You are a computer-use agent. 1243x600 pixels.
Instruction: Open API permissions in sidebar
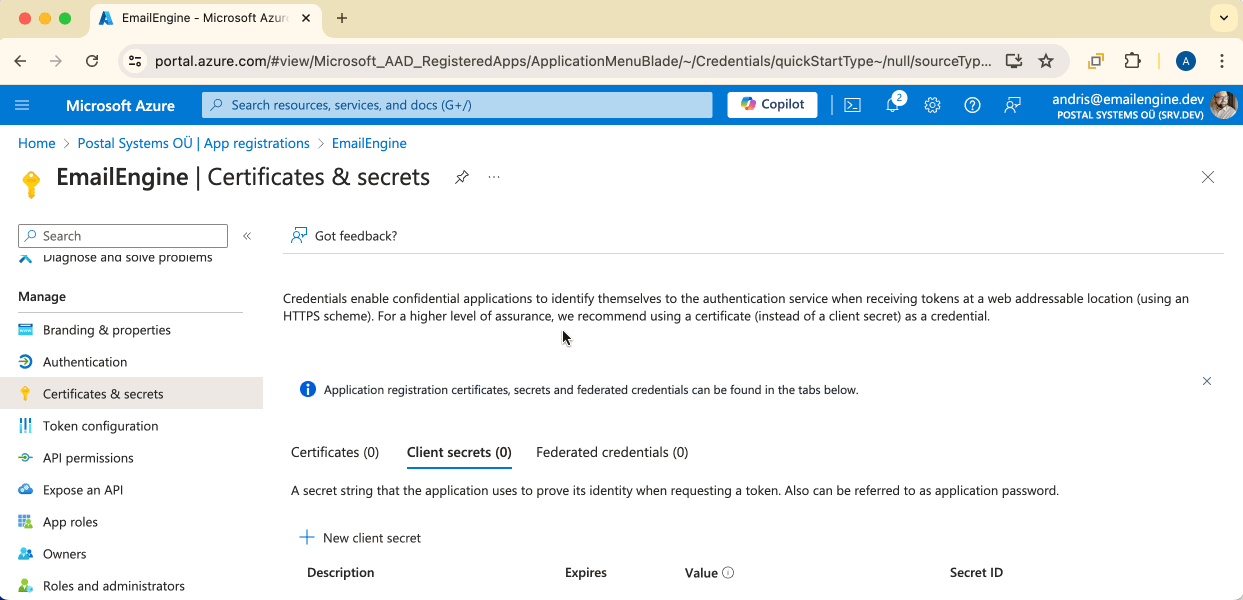[88, 458]
